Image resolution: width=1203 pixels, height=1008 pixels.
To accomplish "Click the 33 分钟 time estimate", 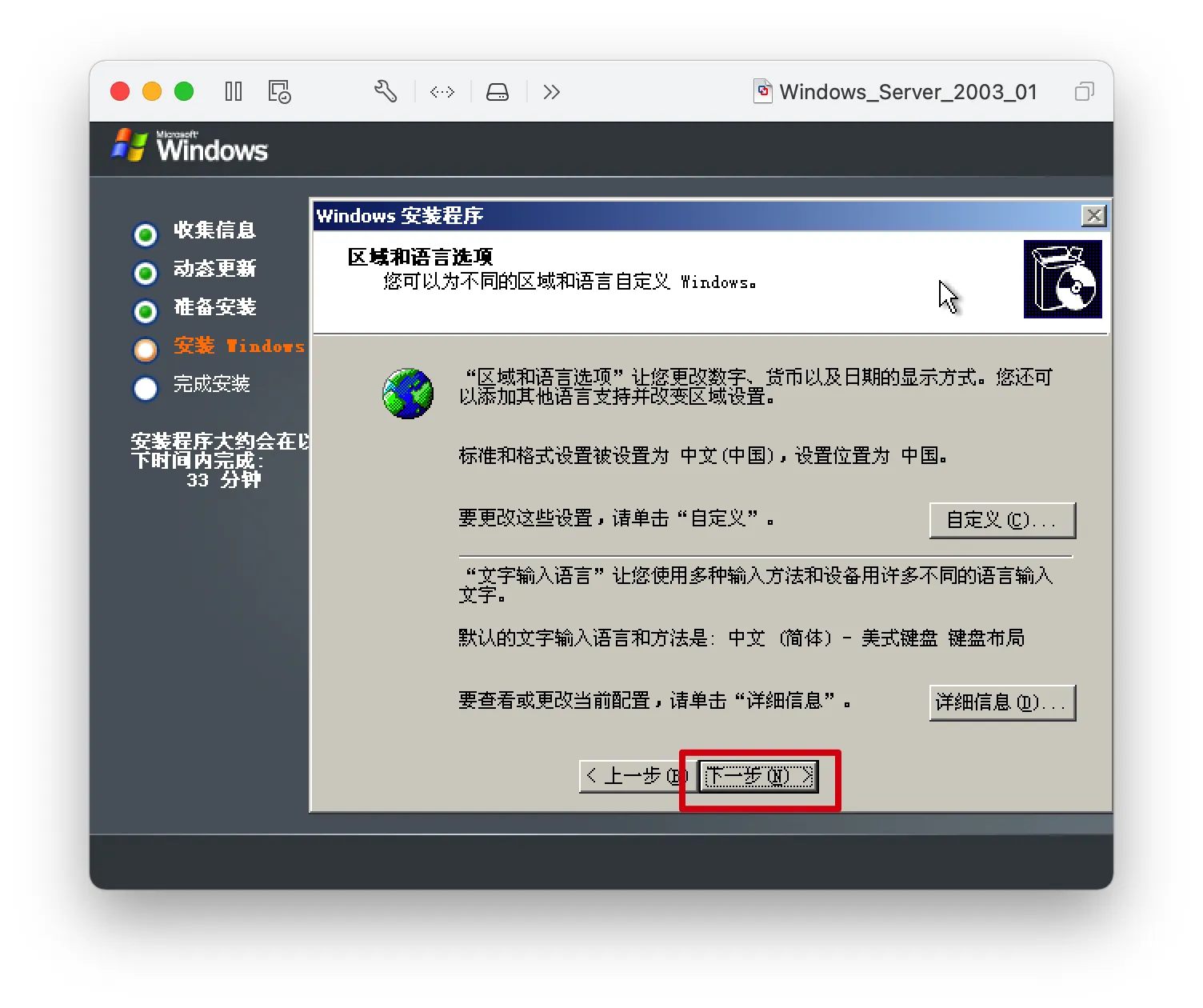I will click(x=224, y=480).
